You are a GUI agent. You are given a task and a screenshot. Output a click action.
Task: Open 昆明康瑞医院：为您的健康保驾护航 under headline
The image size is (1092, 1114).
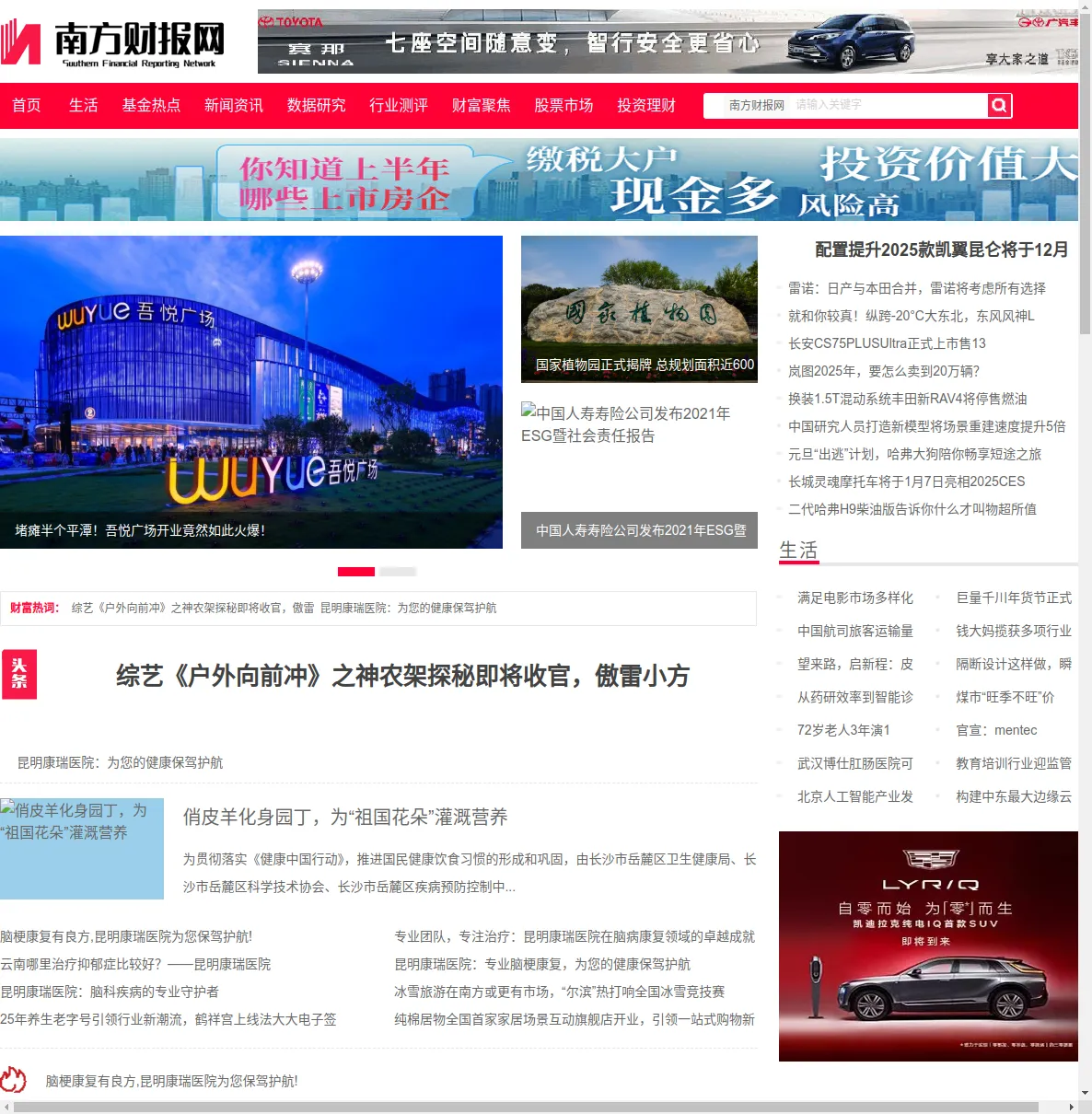120,762
